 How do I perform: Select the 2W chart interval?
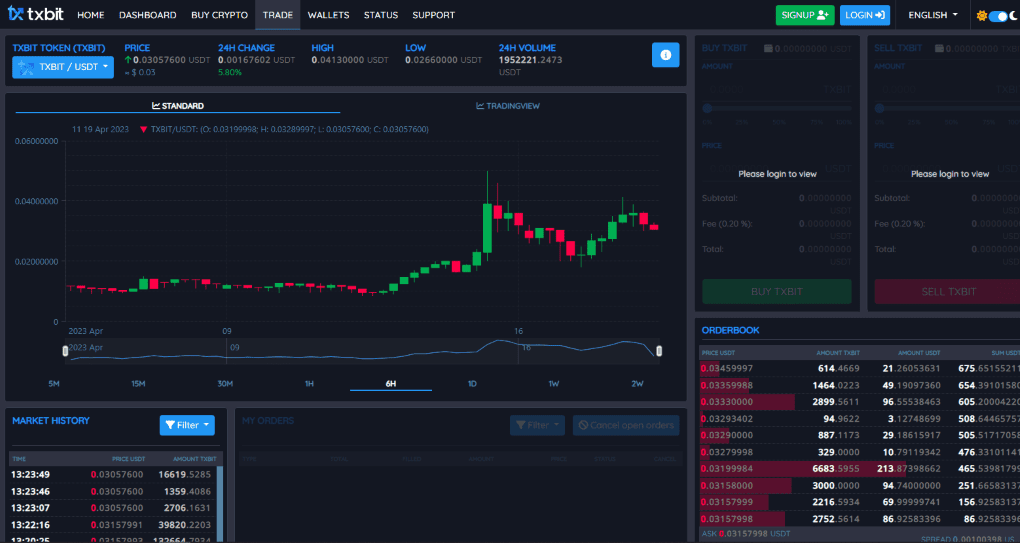638,384
